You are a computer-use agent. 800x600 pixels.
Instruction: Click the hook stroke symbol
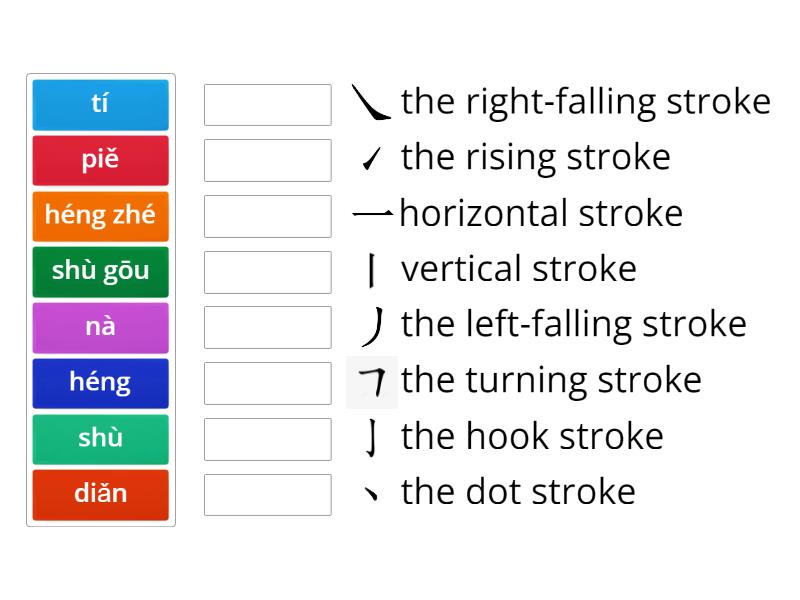tap(371, 435)
